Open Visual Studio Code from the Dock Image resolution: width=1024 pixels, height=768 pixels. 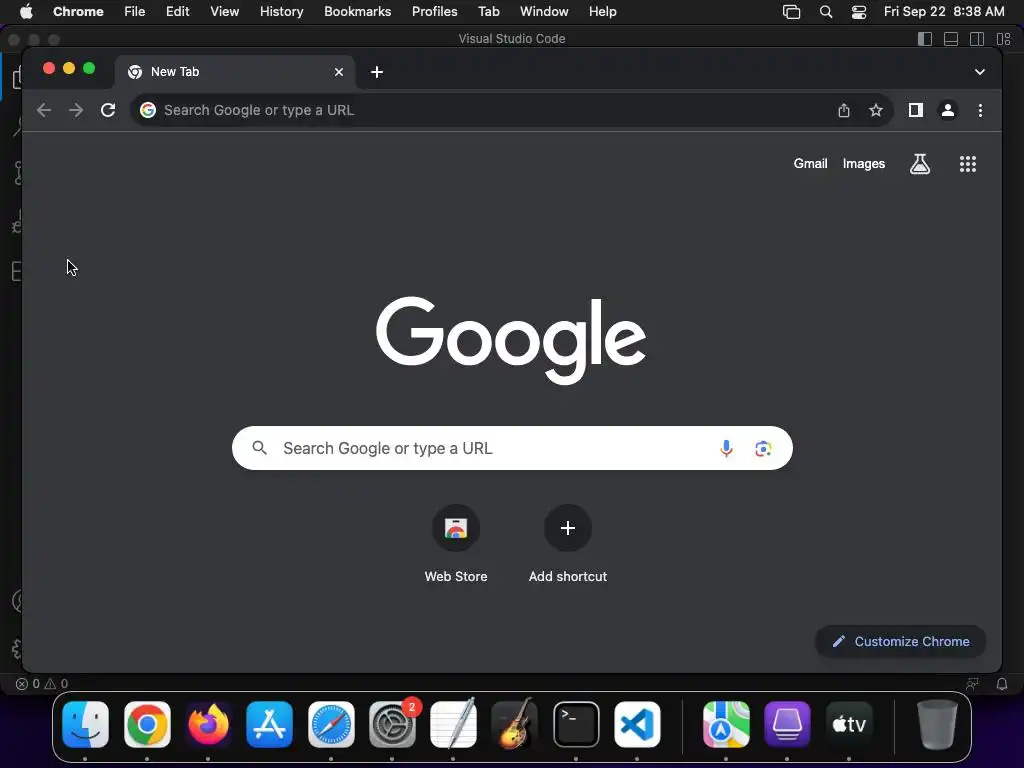637,724
